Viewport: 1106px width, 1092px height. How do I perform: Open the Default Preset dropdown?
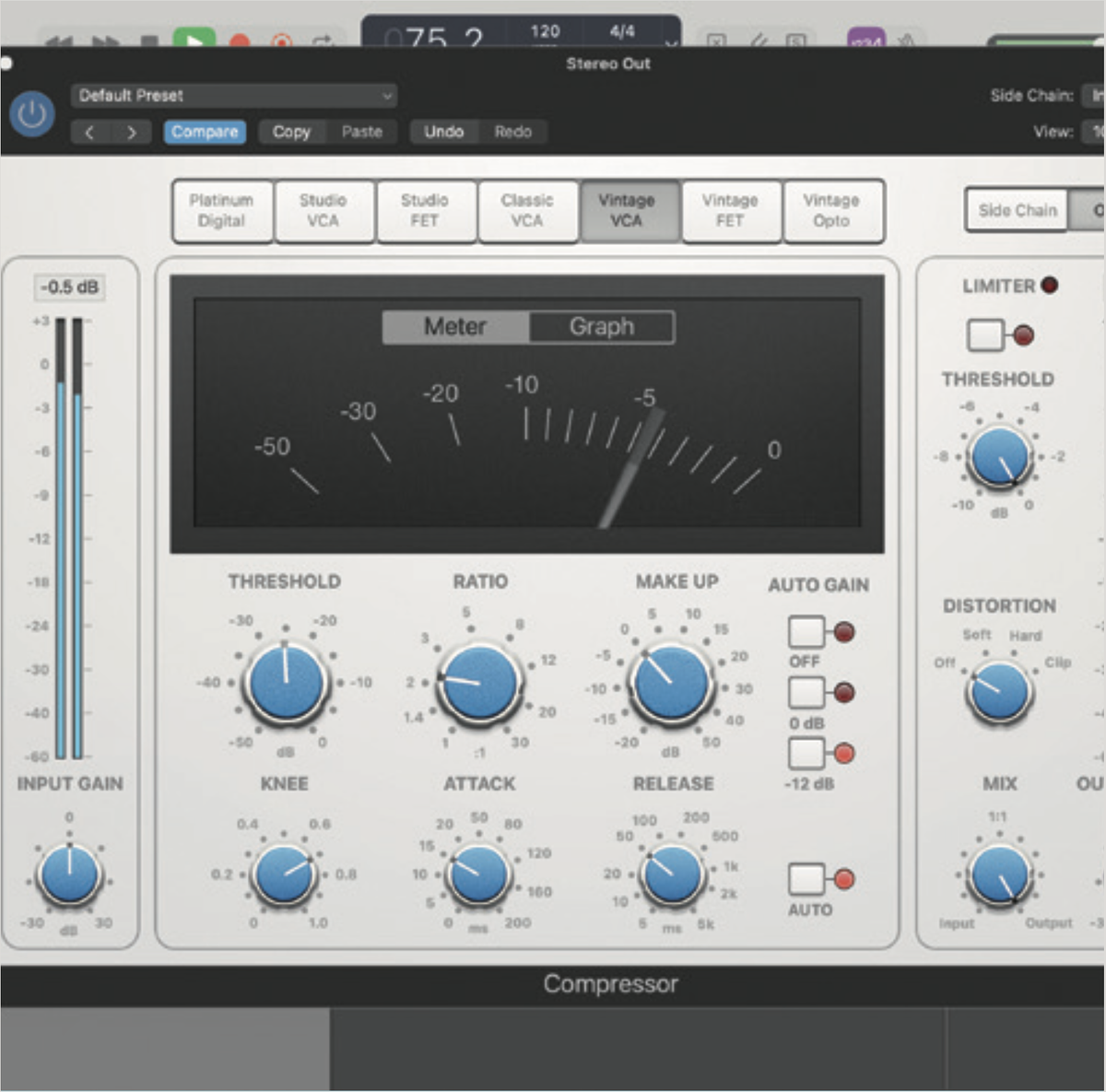coord(233,95)
